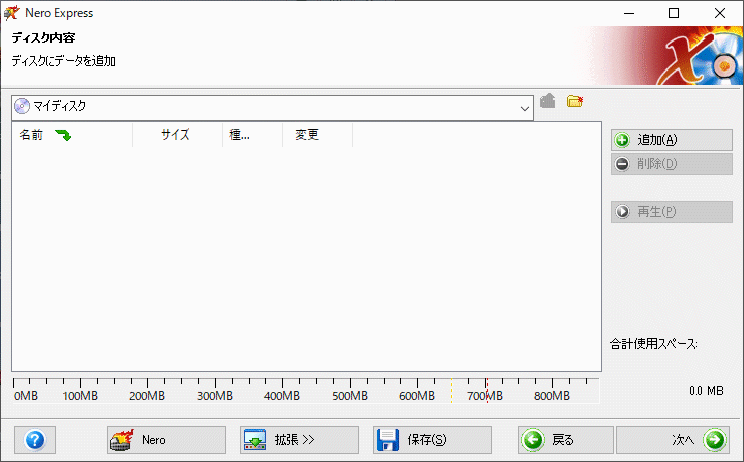Image resolution: width=744 pixels, height=462 pixels.
Task: Sort by the 変更 column header
Action: [317, 135]
